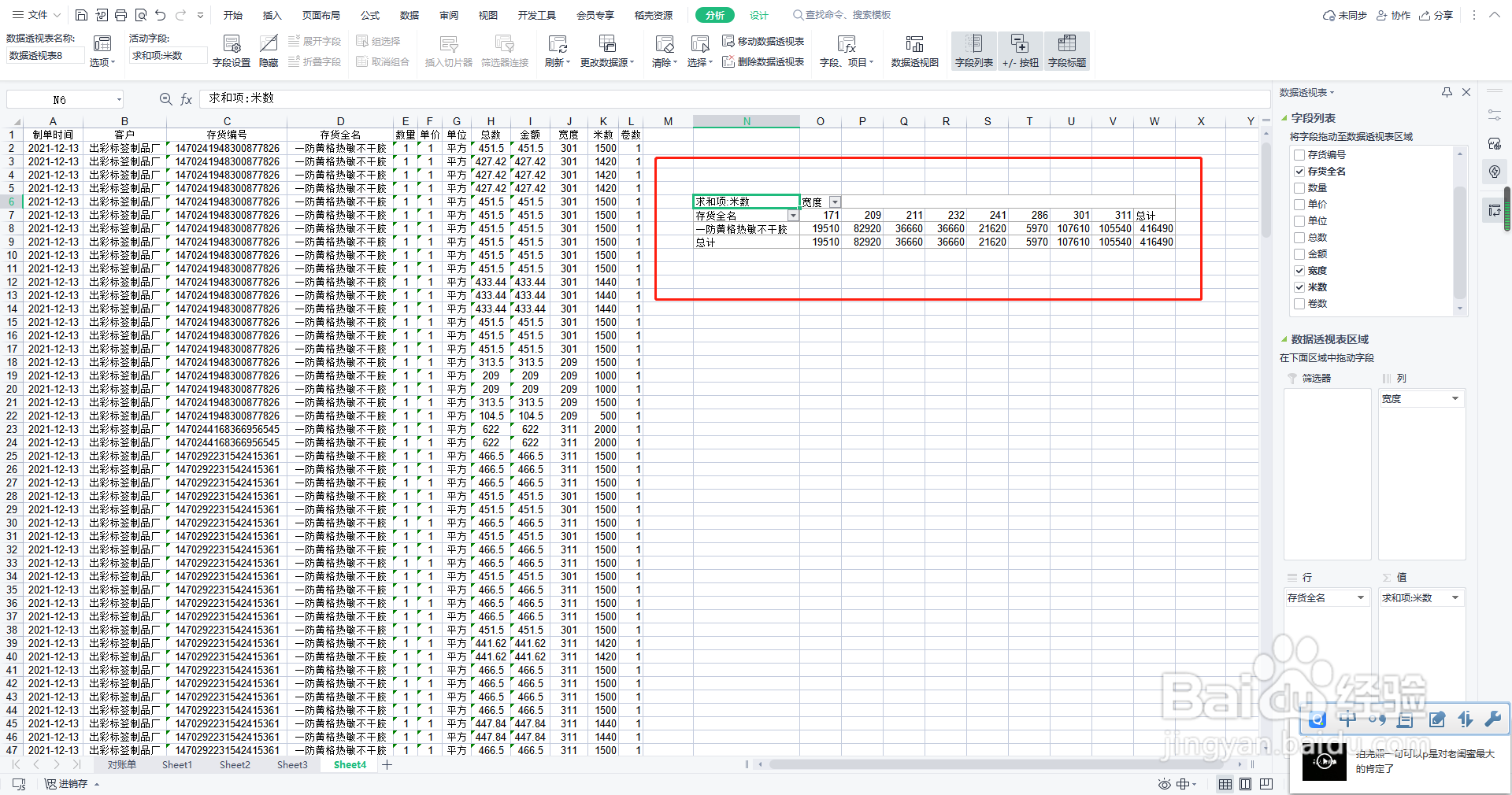Open 字段设置 field settings
Screen dimensions: 1512x795
pos(232,51)
